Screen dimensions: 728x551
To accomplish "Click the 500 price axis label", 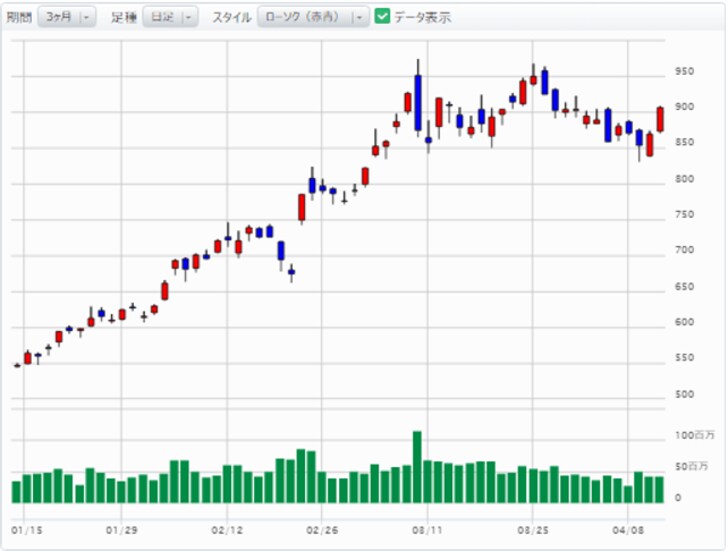I will [685, 394].
